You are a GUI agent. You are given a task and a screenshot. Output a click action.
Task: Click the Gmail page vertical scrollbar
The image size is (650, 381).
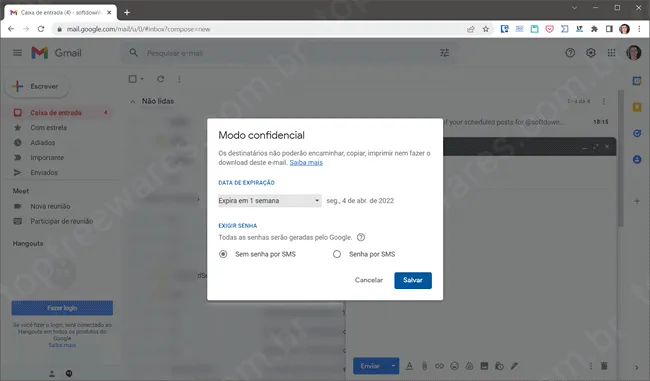[x=621, y=158]
